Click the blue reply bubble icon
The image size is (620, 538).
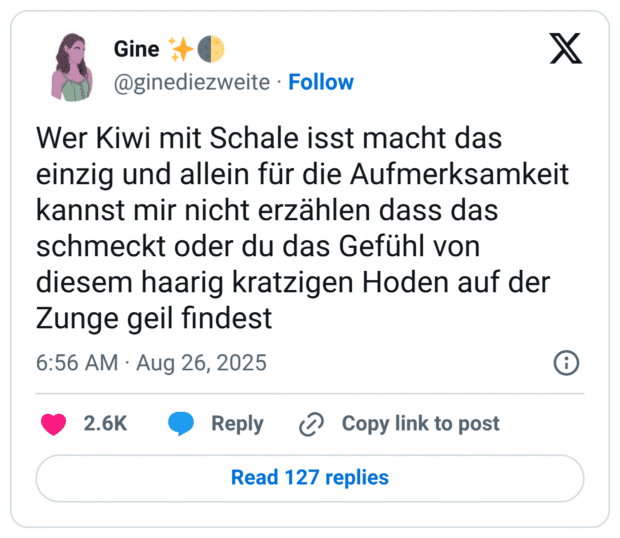click(181, 424)
